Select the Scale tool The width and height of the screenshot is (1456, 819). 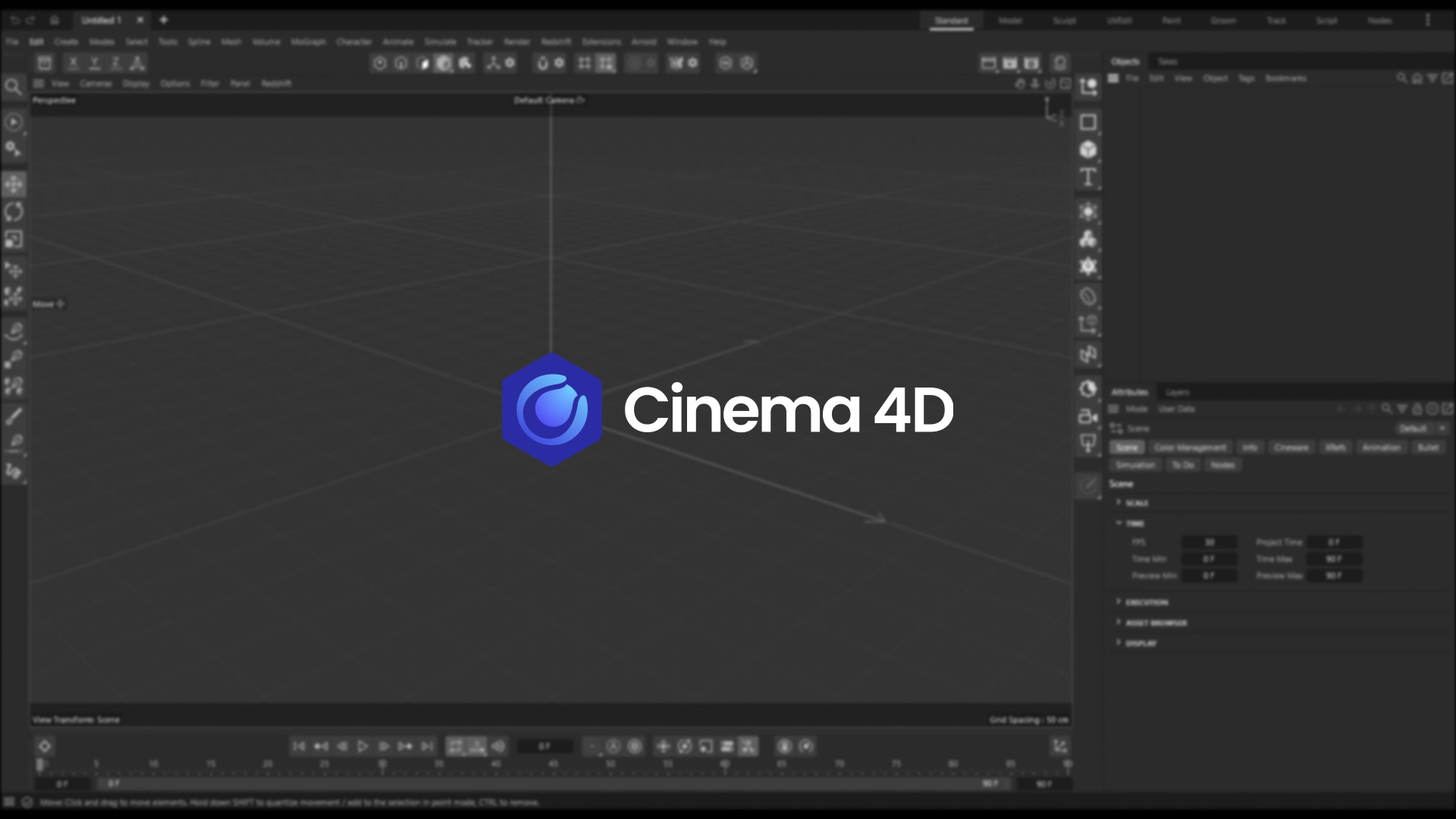click(x=14, y=240)
